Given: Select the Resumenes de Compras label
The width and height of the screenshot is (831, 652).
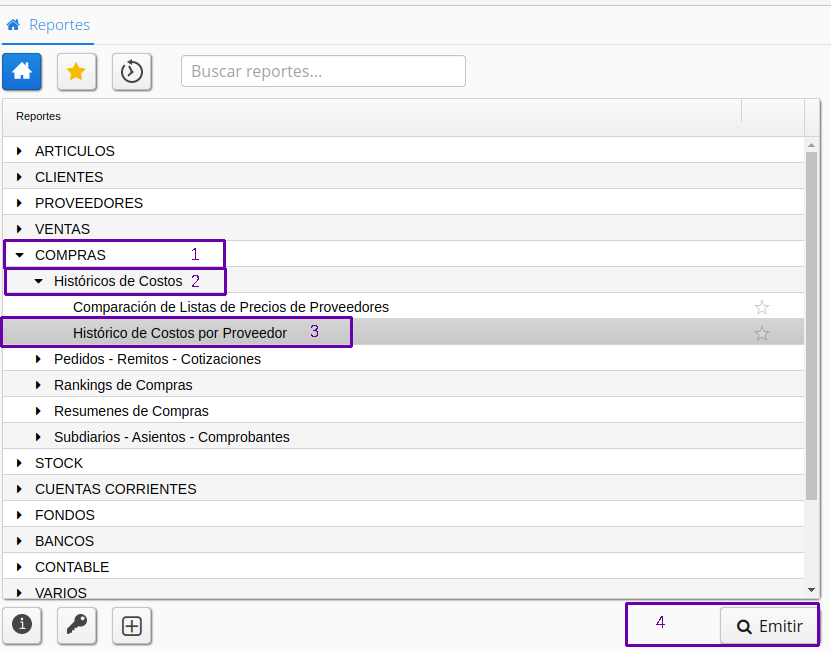Looking at the screenshot, I should click(x=131, y=411).
